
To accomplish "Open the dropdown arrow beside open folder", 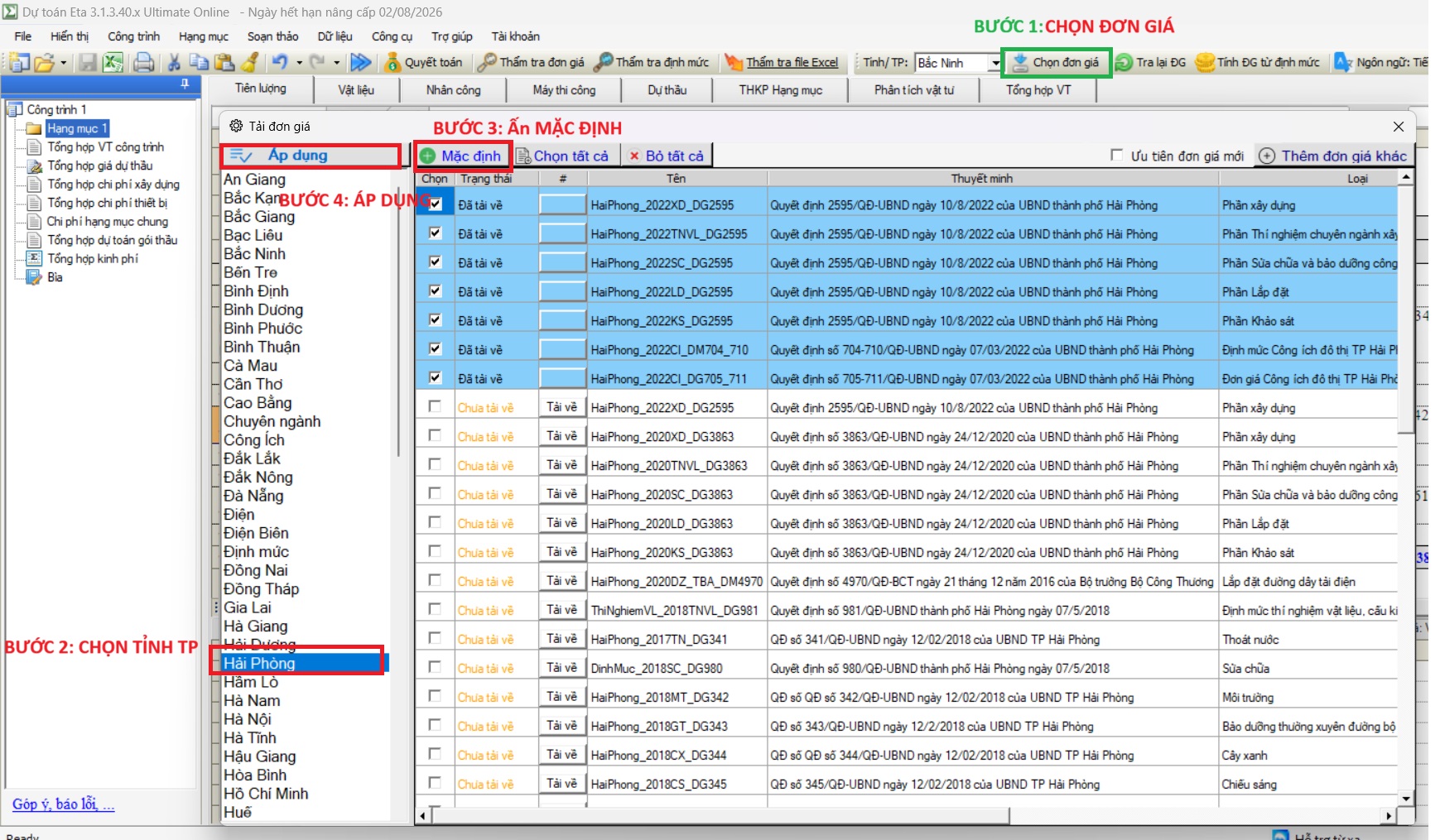I will point(63,63).
